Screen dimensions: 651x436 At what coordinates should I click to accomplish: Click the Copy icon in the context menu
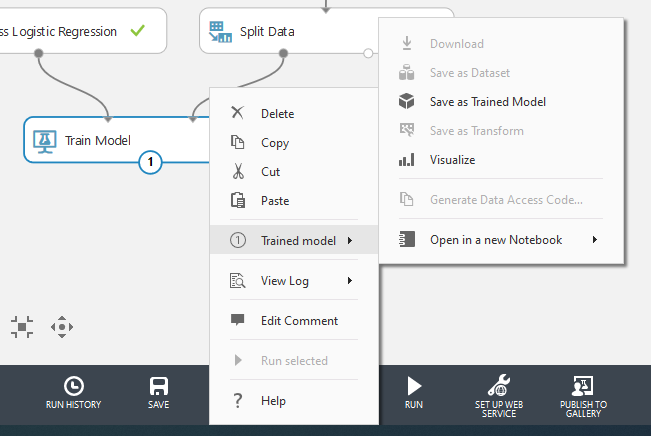tap(237, 142)
